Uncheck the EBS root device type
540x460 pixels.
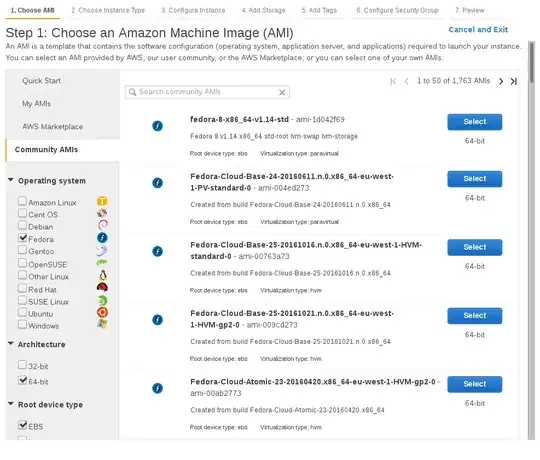point(23,425)
